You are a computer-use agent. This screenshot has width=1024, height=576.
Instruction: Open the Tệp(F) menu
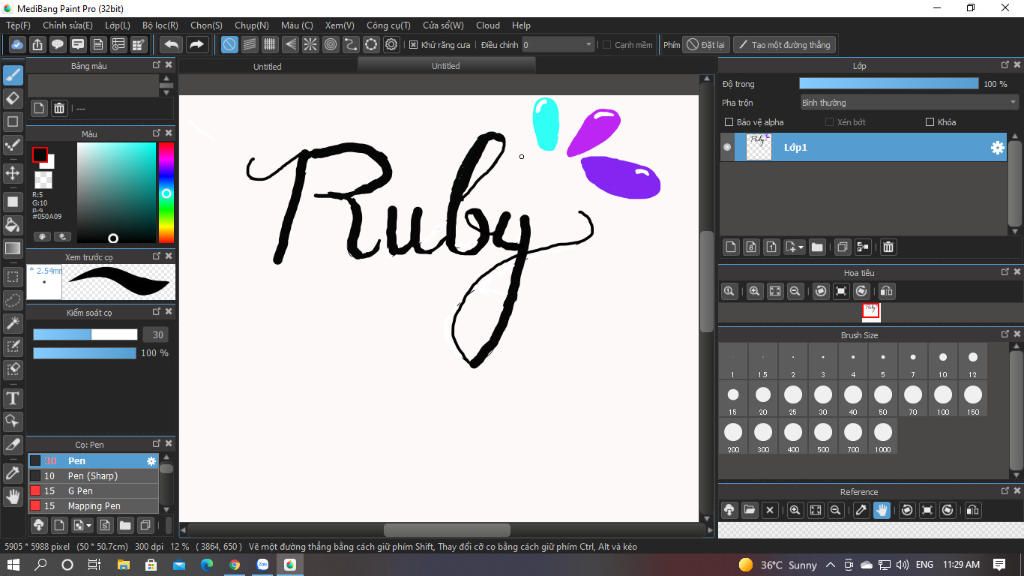coord(18,25)
